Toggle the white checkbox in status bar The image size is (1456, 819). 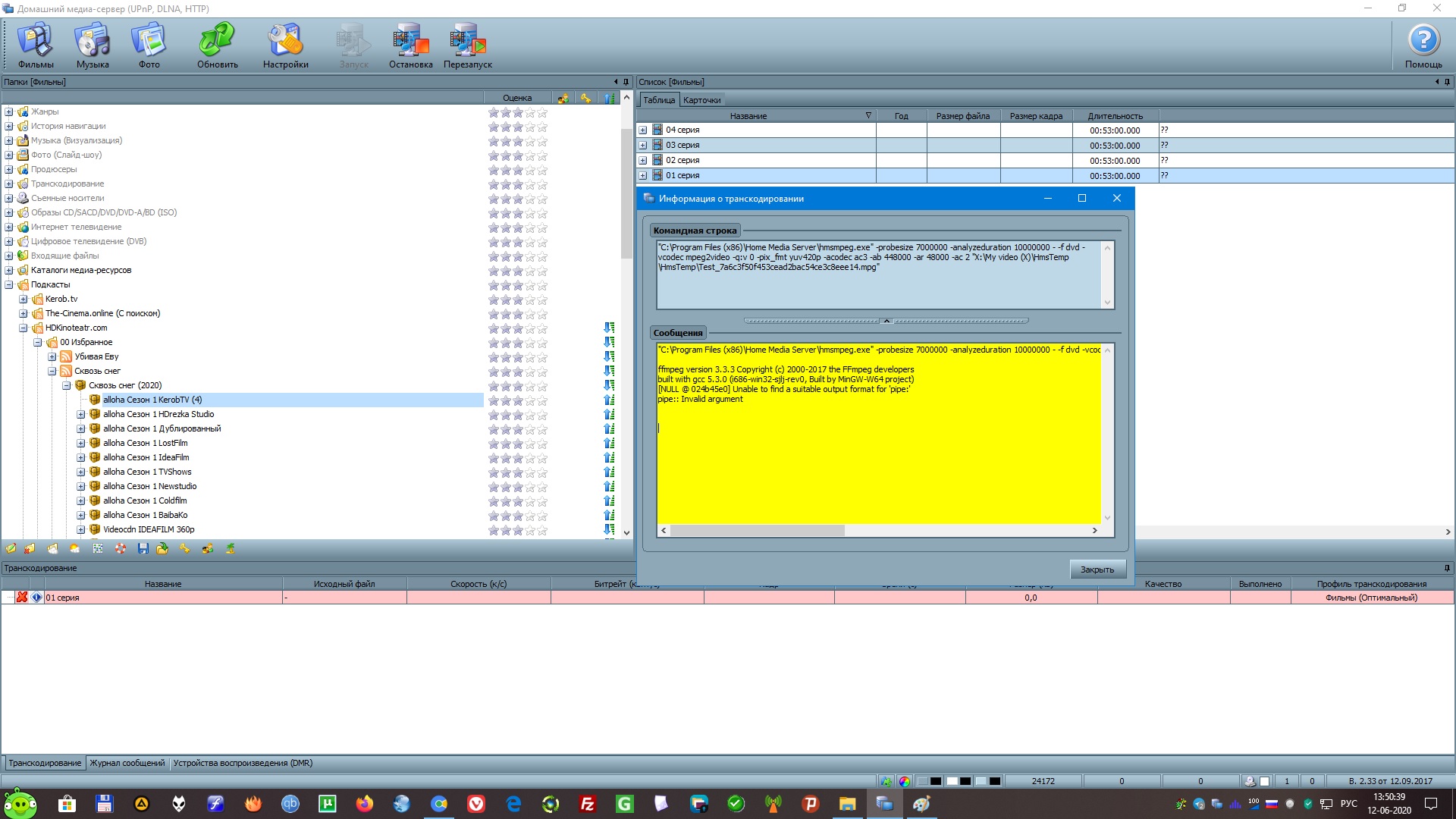click(x=1264, y=781)
